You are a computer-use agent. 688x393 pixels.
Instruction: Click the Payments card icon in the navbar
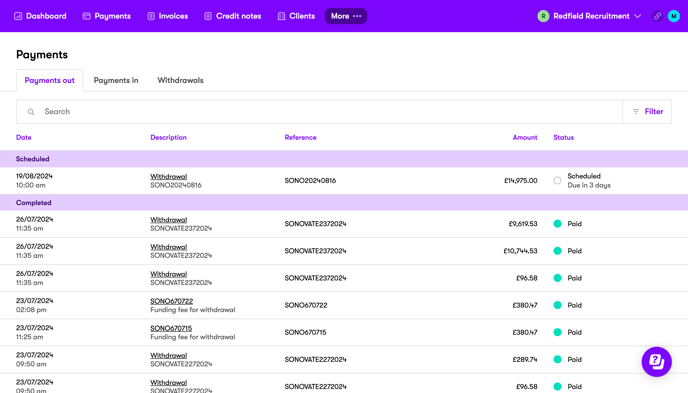(x=86, y=16)
